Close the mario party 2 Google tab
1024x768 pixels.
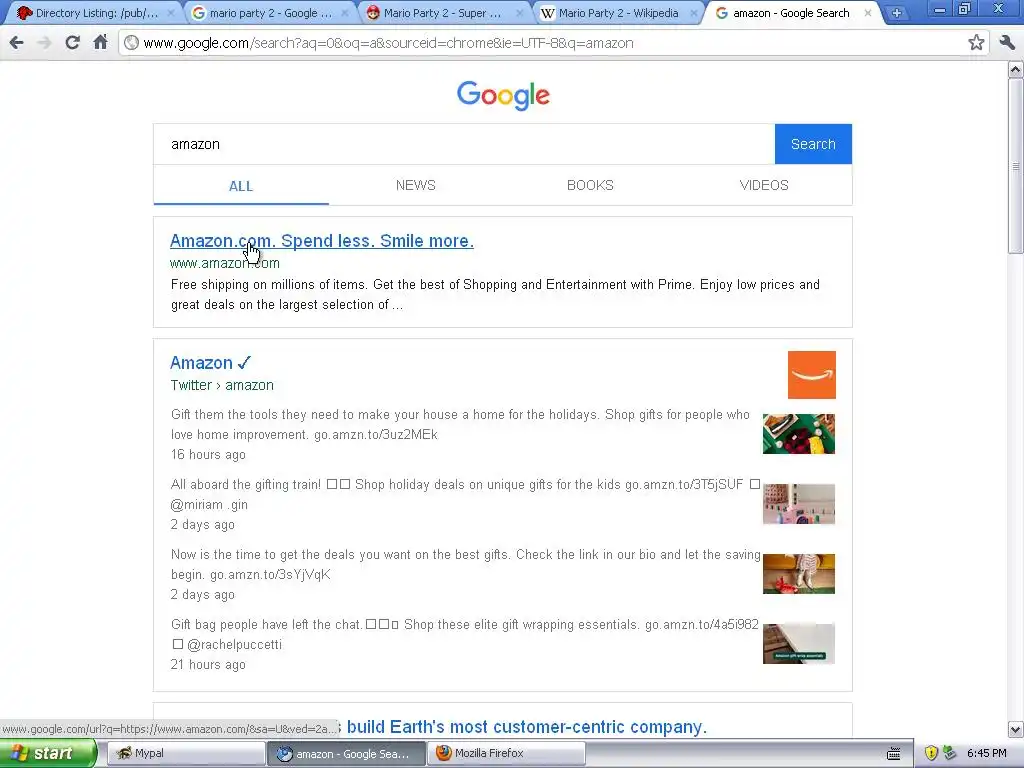pos(344,13)
